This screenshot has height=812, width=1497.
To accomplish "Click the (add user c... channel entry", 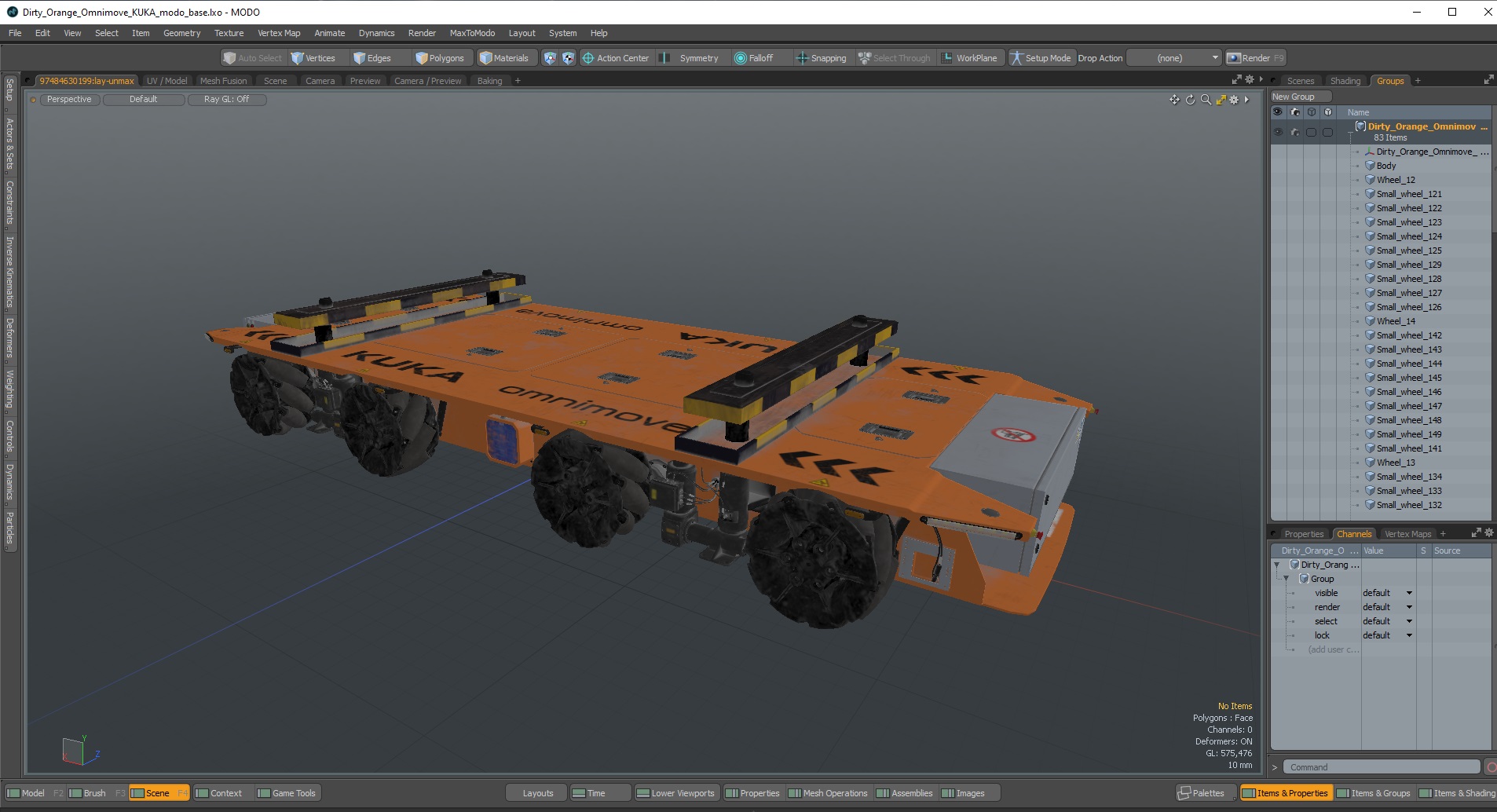I will 1333,649.
